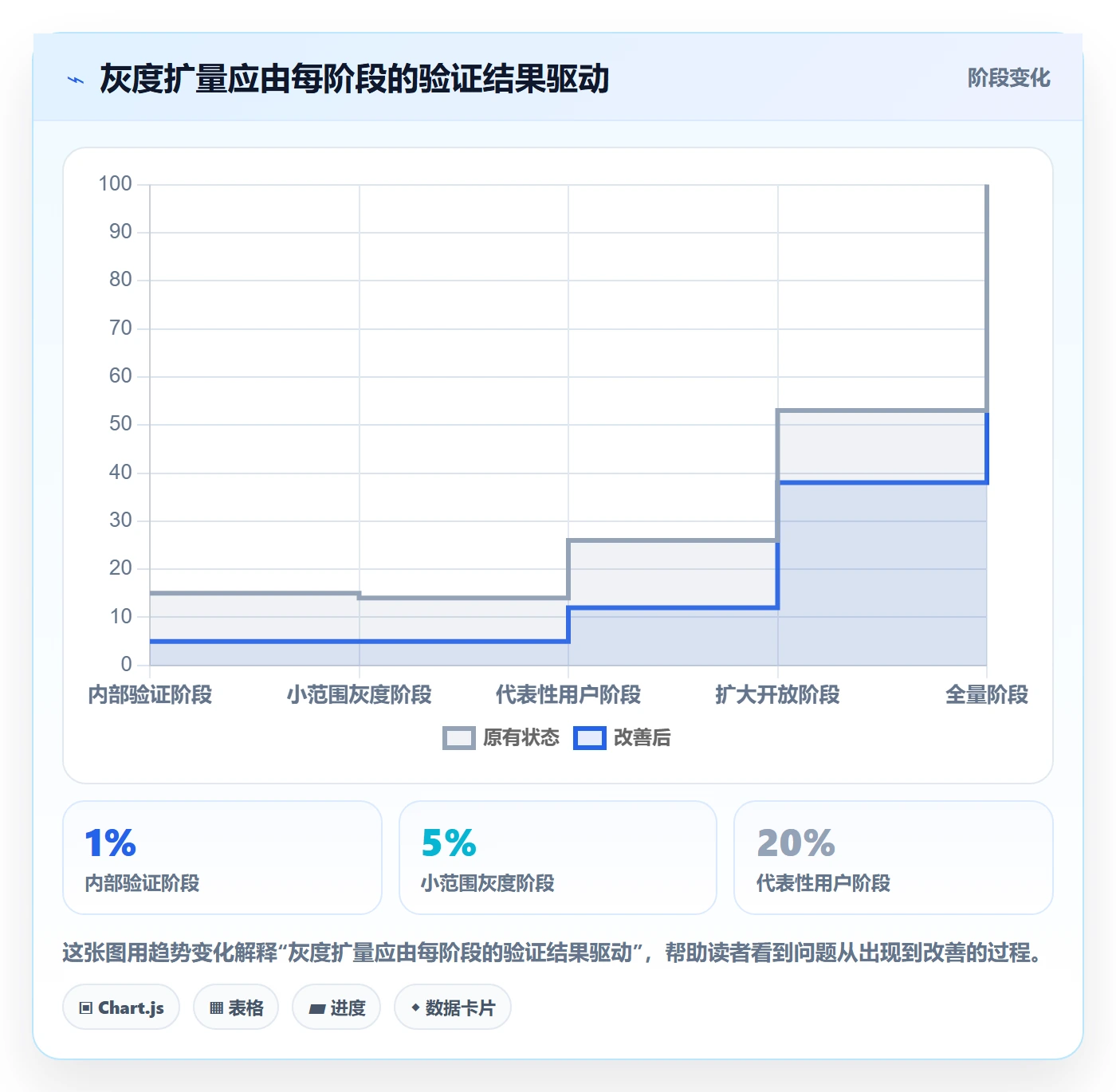This screenshot has height=1092, width=1116.
Task: Click the 小范围灰度阶段 x-axis label
Action: tap(360, 695)
